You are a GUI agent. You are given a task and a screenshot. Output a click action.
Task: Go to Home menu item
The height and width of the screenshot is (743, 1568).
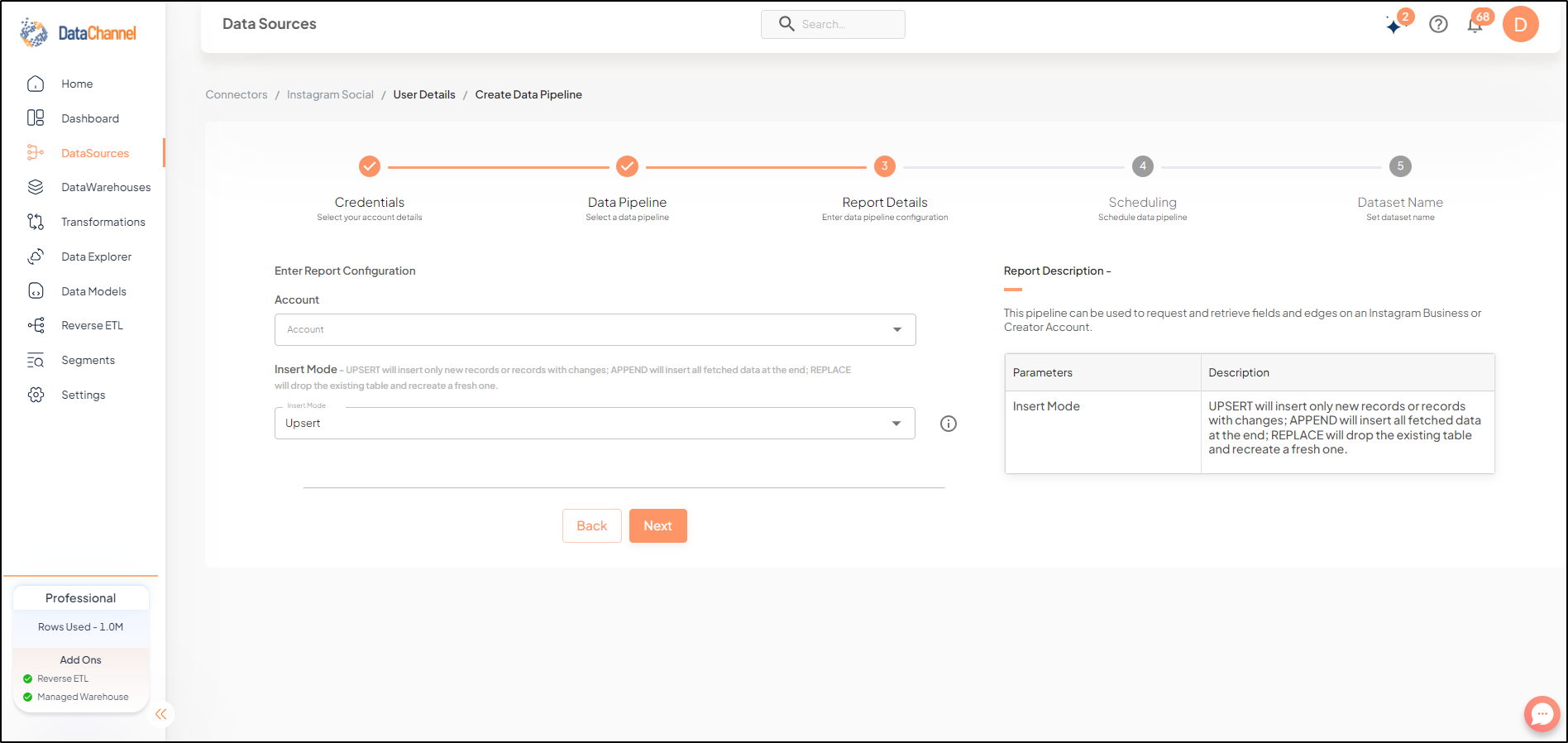point(77,84)
